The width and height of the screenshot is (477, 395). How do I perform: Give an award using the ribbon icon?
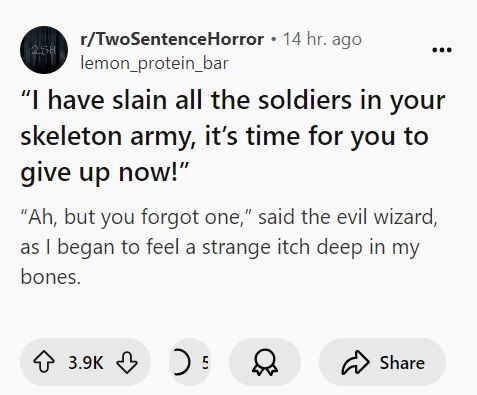point(265,362)
